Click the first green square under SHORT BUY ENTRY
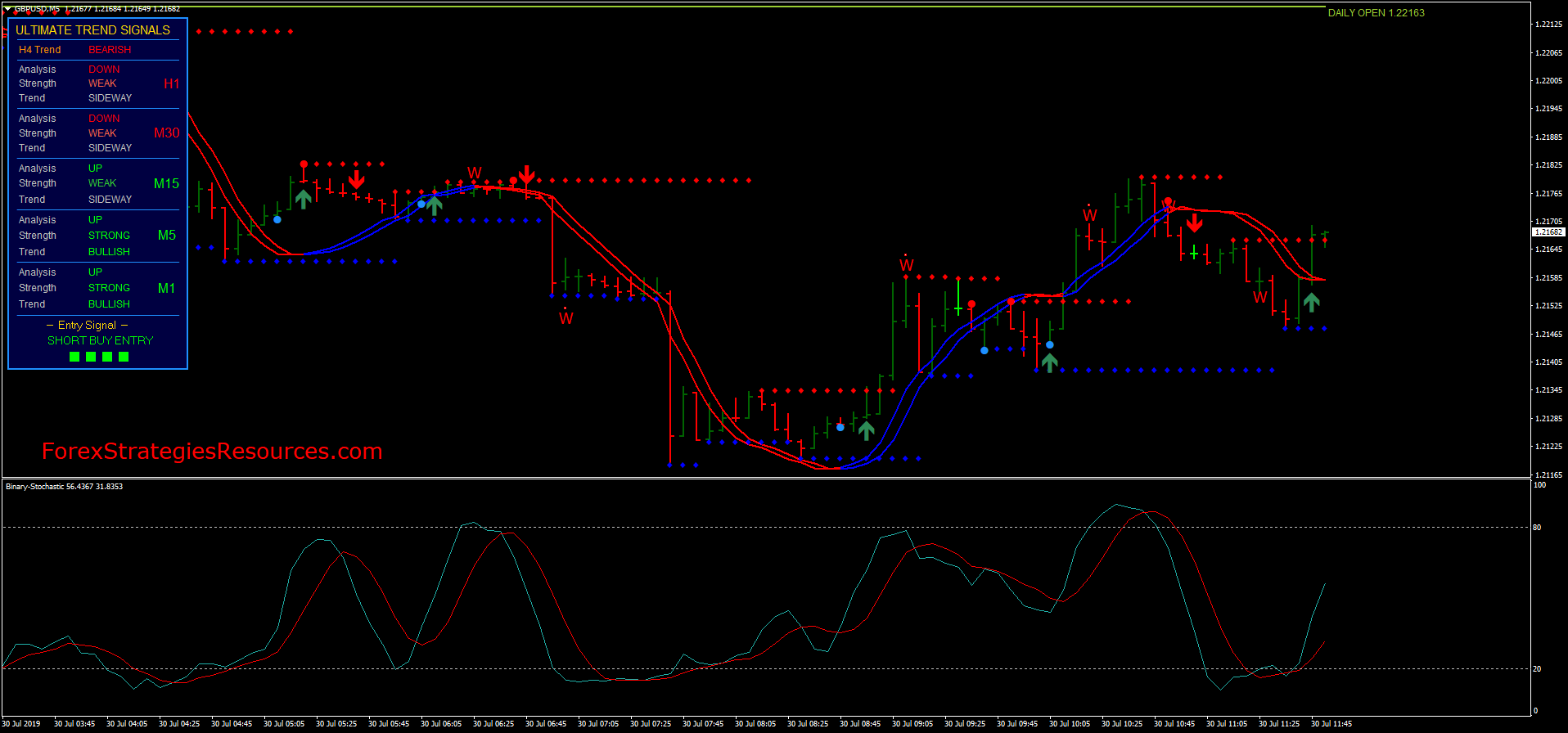 click(74, 357)
